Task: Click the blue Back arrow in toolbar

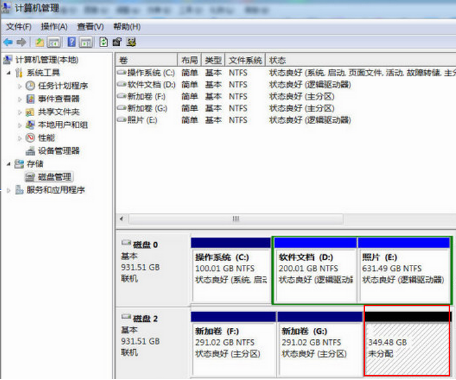Action: pos(8,42)
